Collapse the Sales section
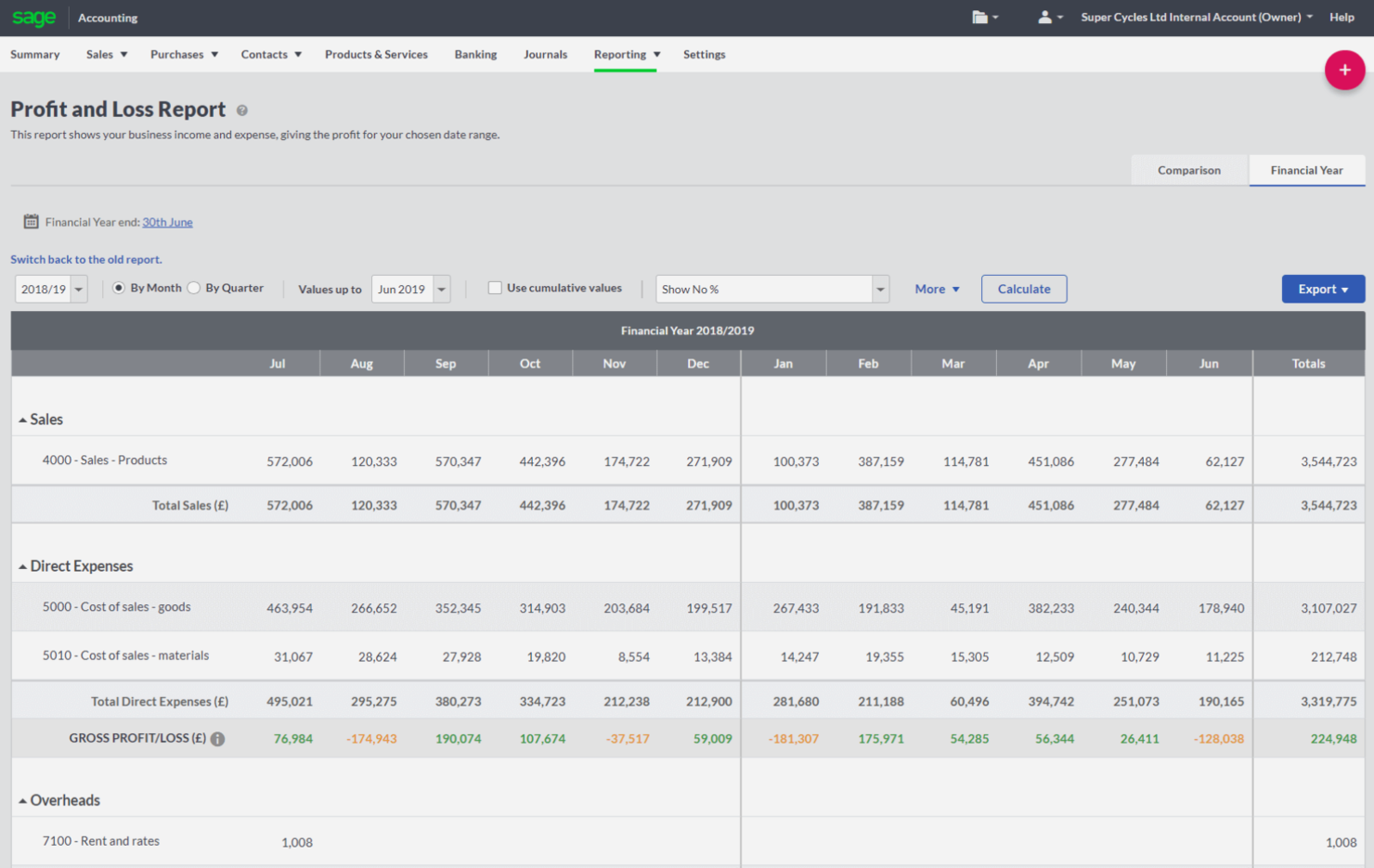This screenshot has height=868, width=1374. 22,421
